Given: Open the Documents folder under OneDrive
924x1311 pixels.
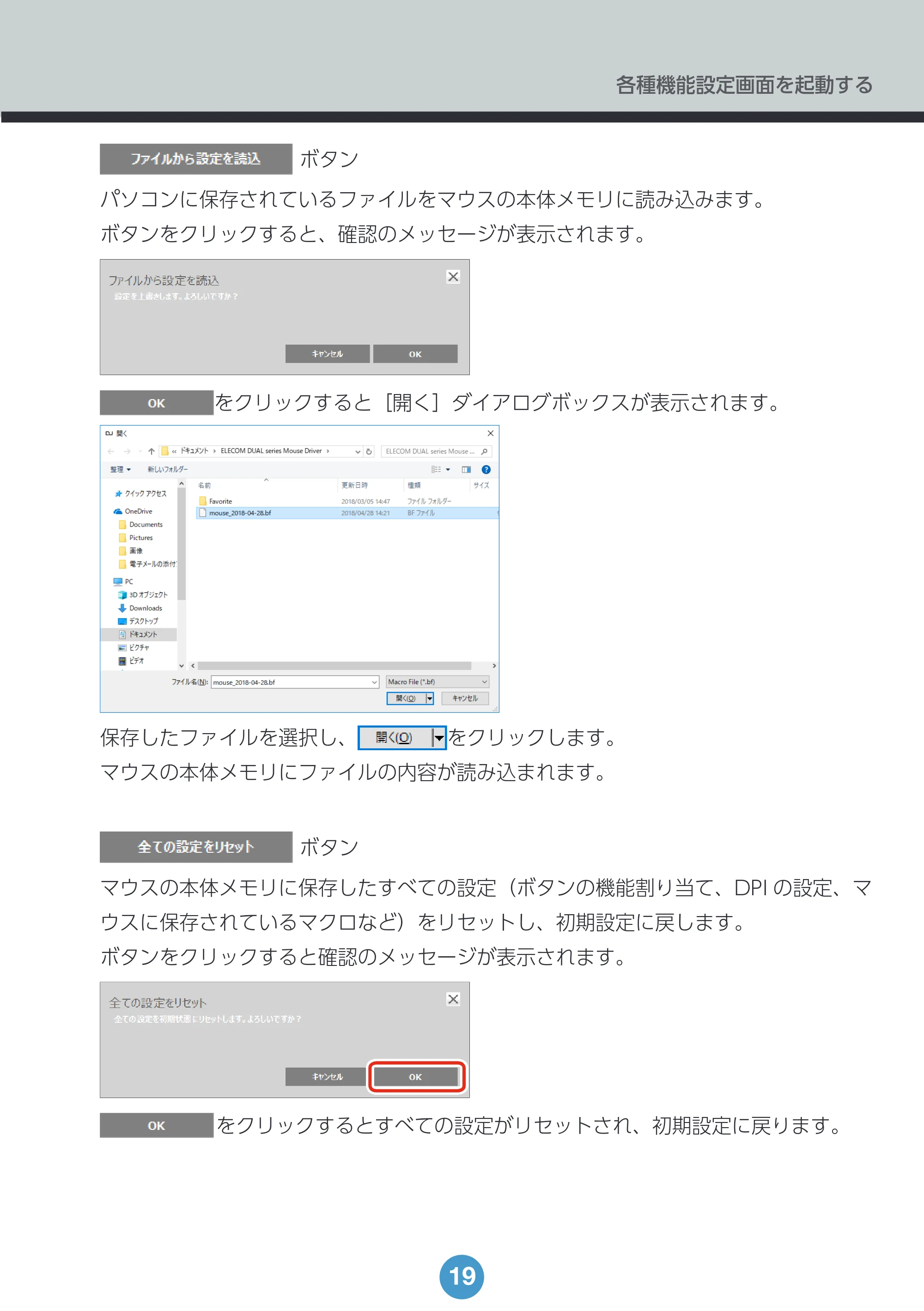Looking at the screenshot, I should [x=140, y=524].
